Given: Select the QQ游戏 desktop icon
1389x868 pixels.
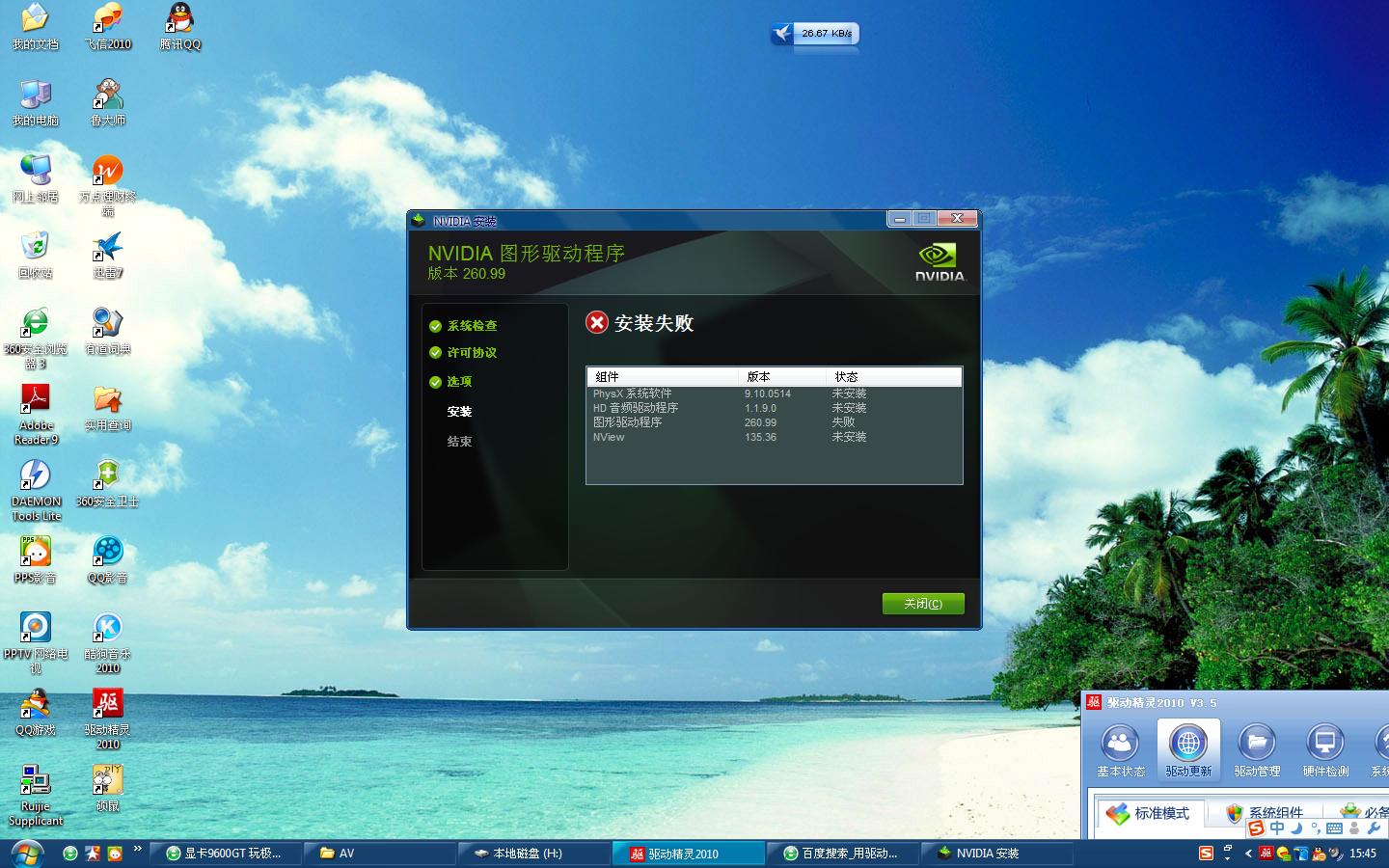Looking at the screenshot, I should pyautogui.click(x=35, y=712).
